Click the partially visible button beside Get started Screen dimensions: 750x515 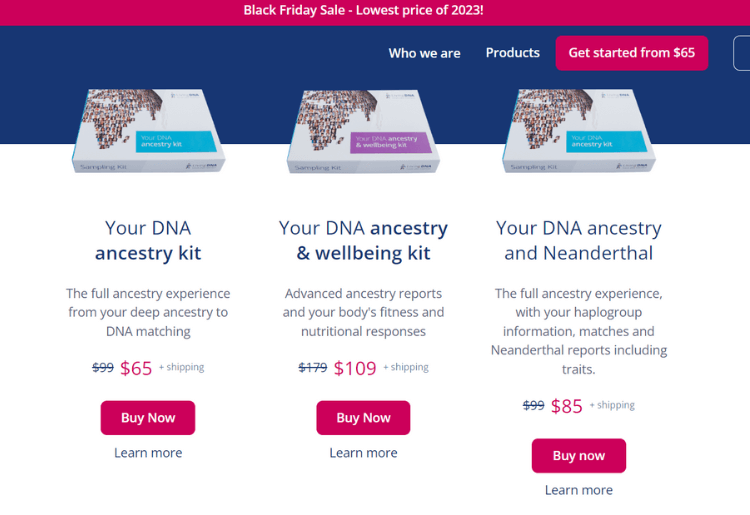click(742, 53)
